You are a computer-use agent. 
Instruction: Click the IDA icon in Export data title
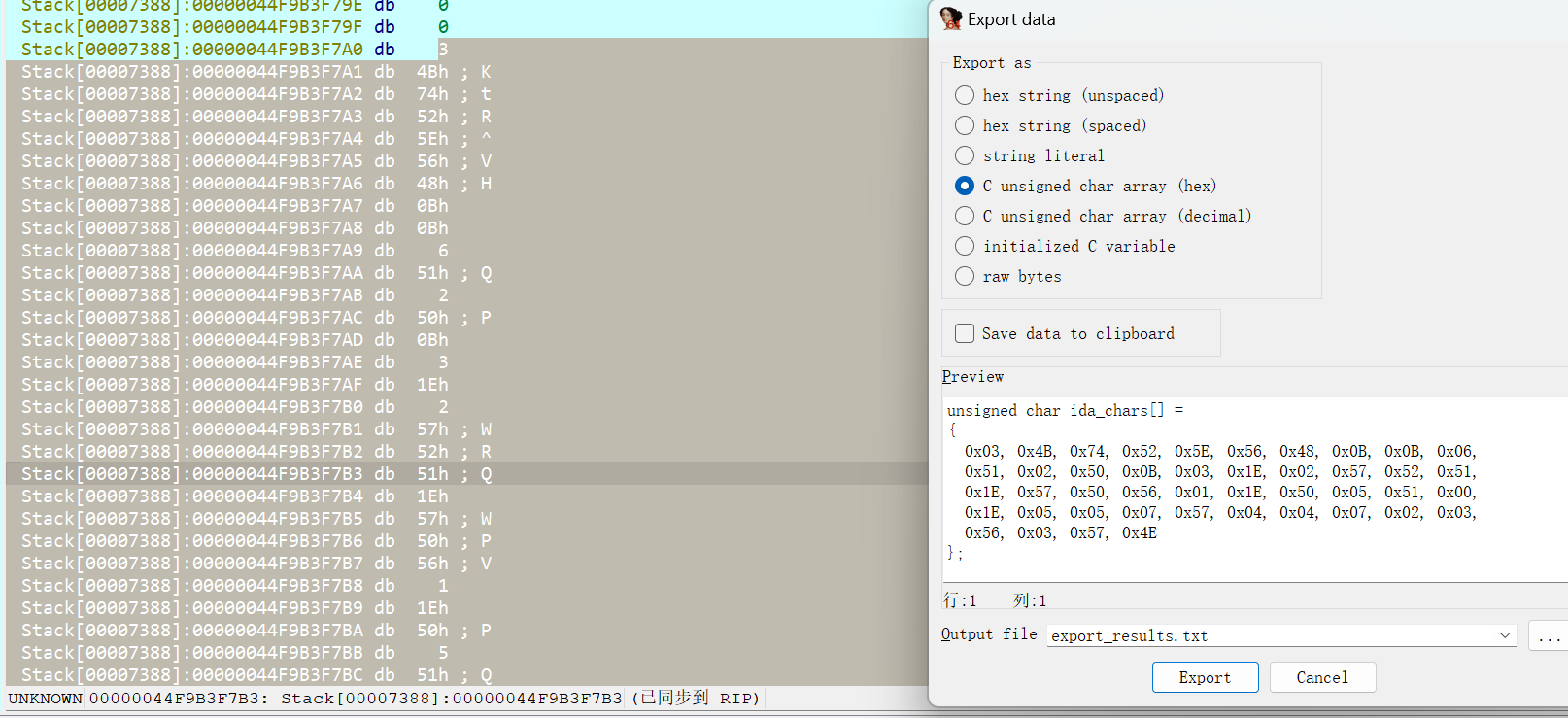(x=951, y=18)
